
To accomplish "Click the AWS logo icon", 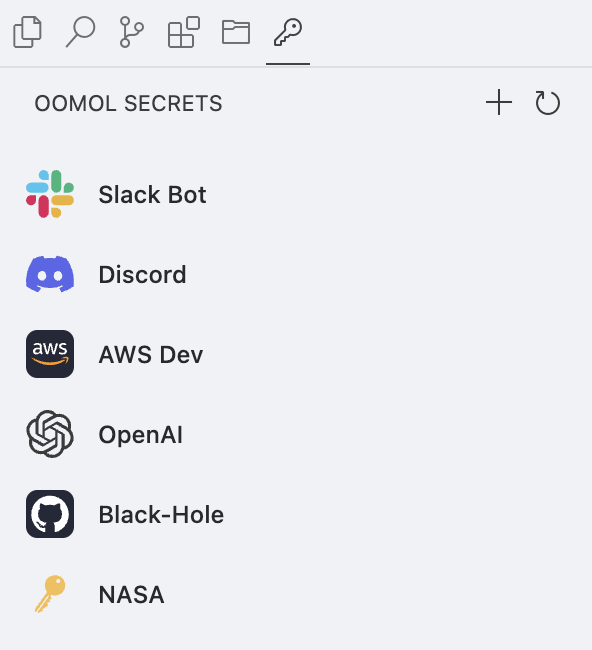I will (x=50, y=354).
